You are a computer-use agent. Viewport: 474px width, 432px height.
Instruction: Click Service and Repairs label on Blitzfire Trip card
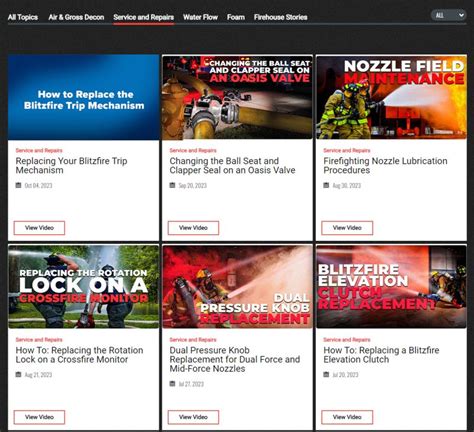tap(39, 150)
